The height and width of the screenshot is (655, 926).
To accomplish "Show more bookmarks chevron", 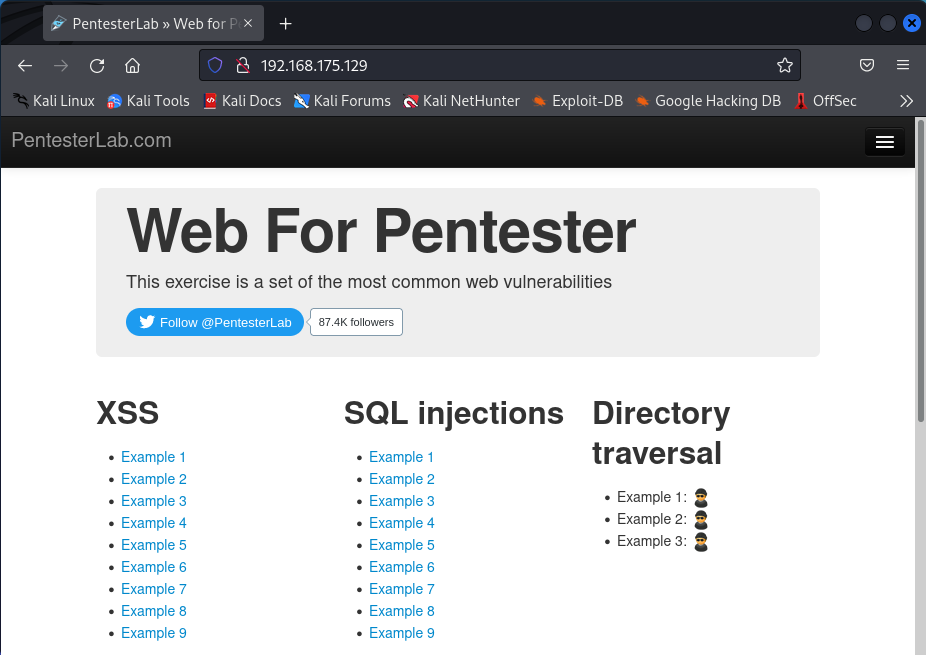I will tap(906, 101).
